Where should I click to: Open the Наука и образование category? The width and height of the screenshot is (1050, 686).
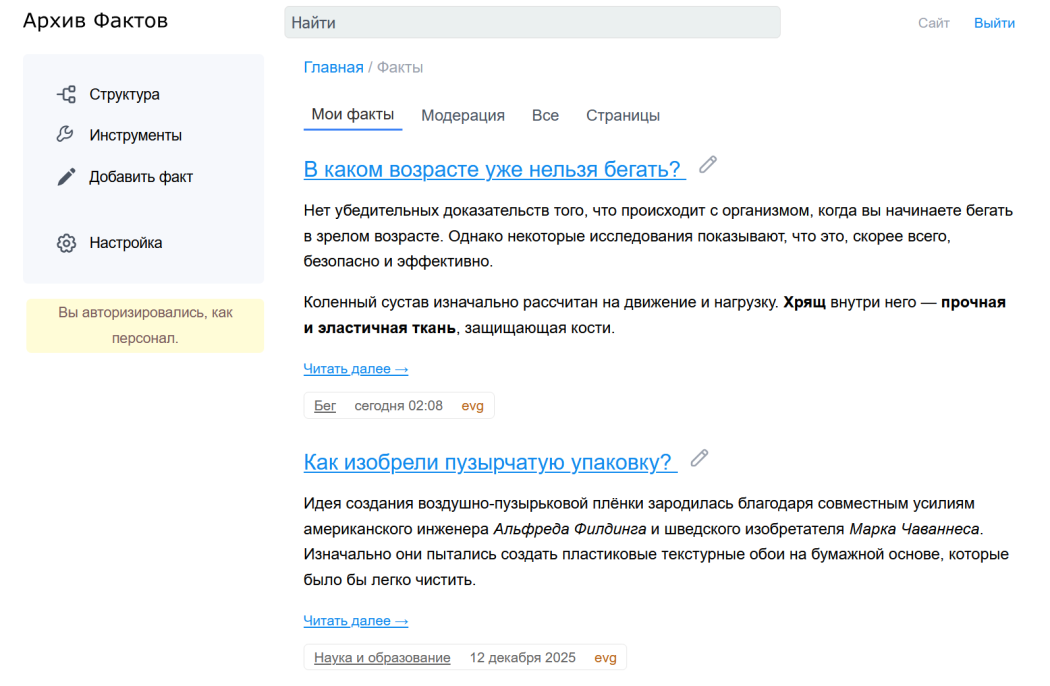pos(382,657)
